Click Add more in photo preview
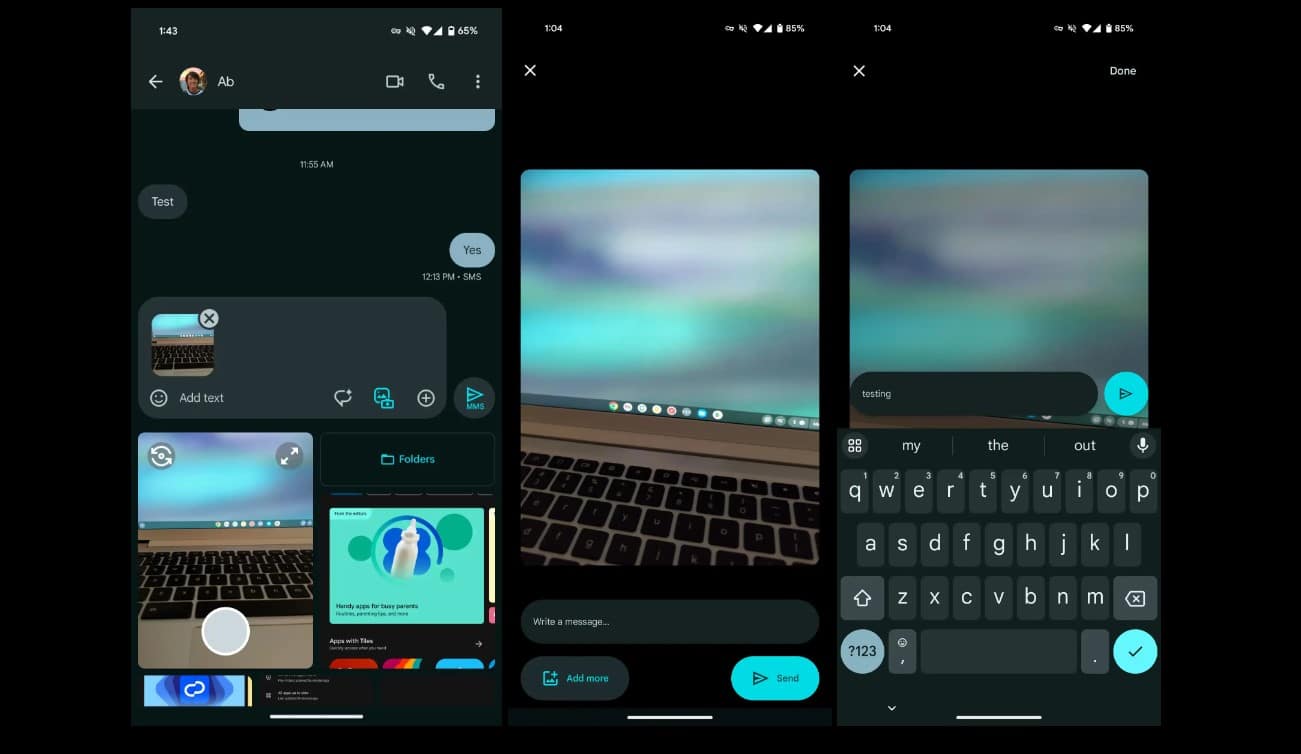The height and width of the screenshot is (754, 1301). [x=575, y=678]
